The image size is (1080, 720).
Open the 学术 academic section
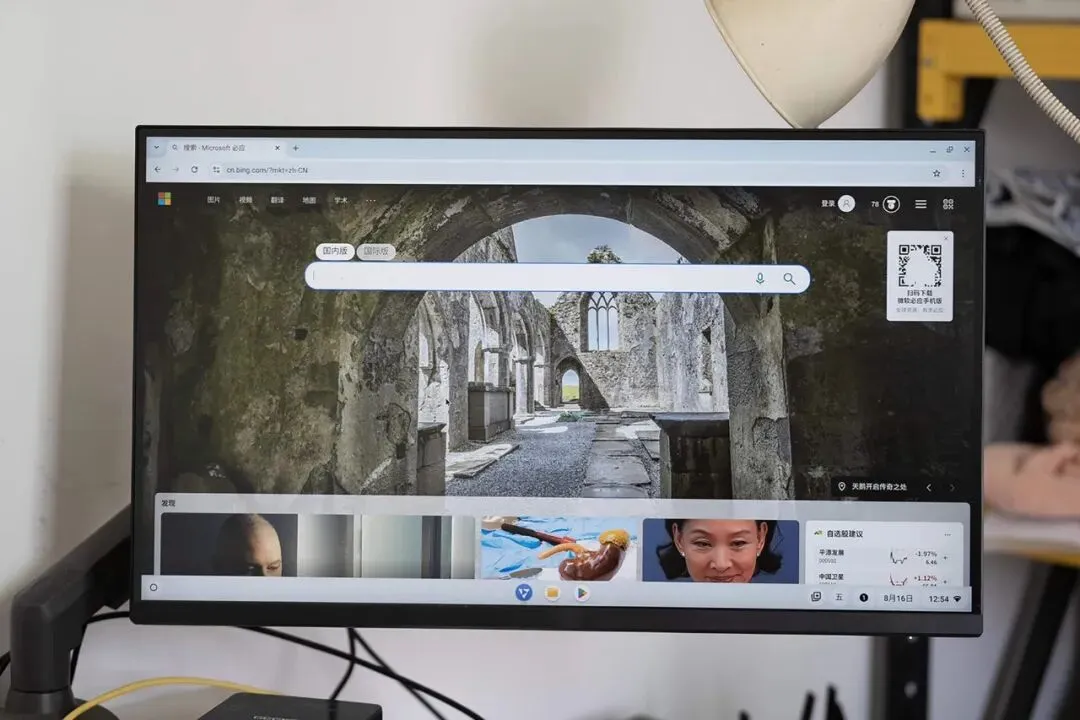(341, 200)
